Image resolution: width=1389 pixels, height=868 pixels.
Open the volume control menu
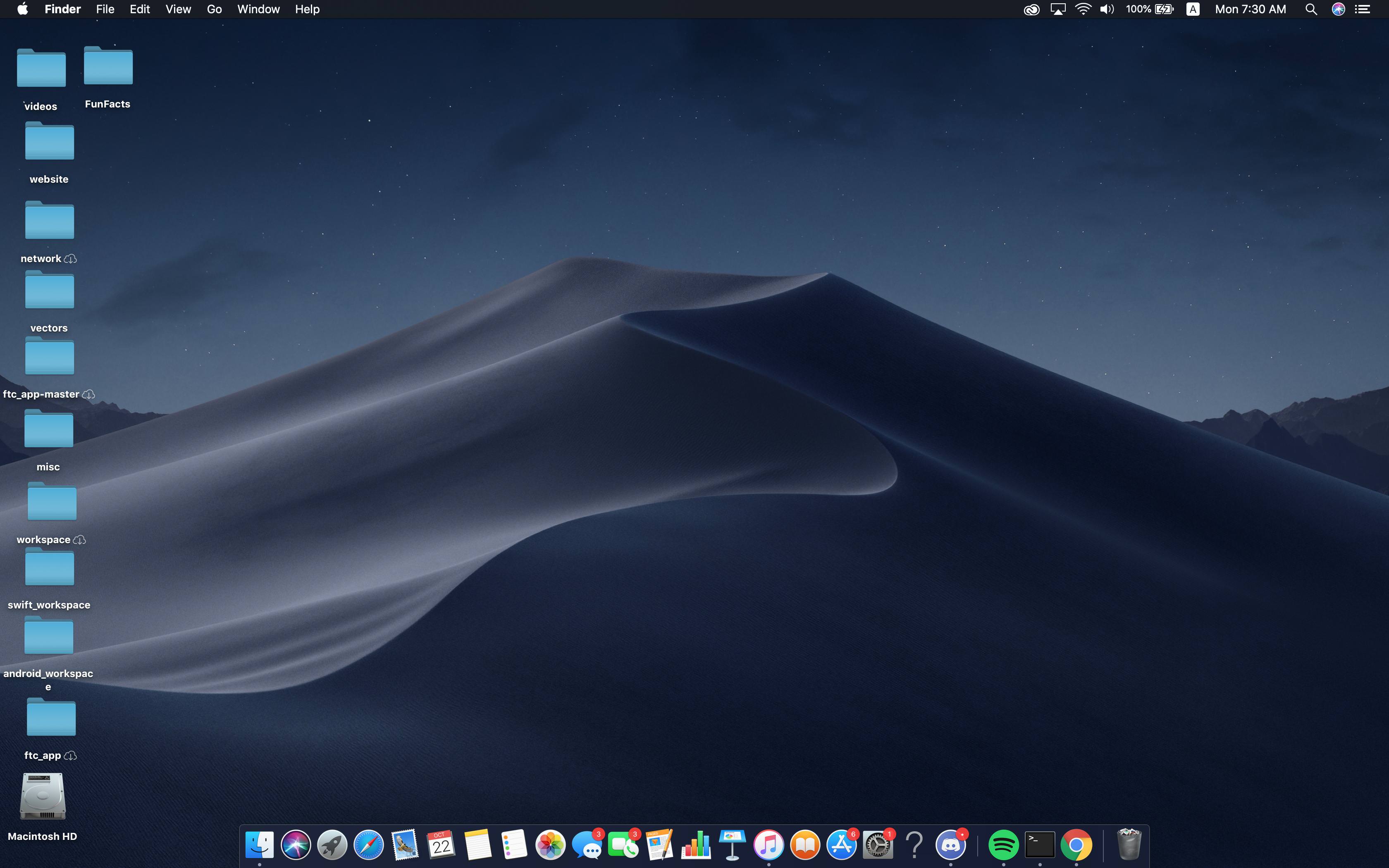(1107, 9)
